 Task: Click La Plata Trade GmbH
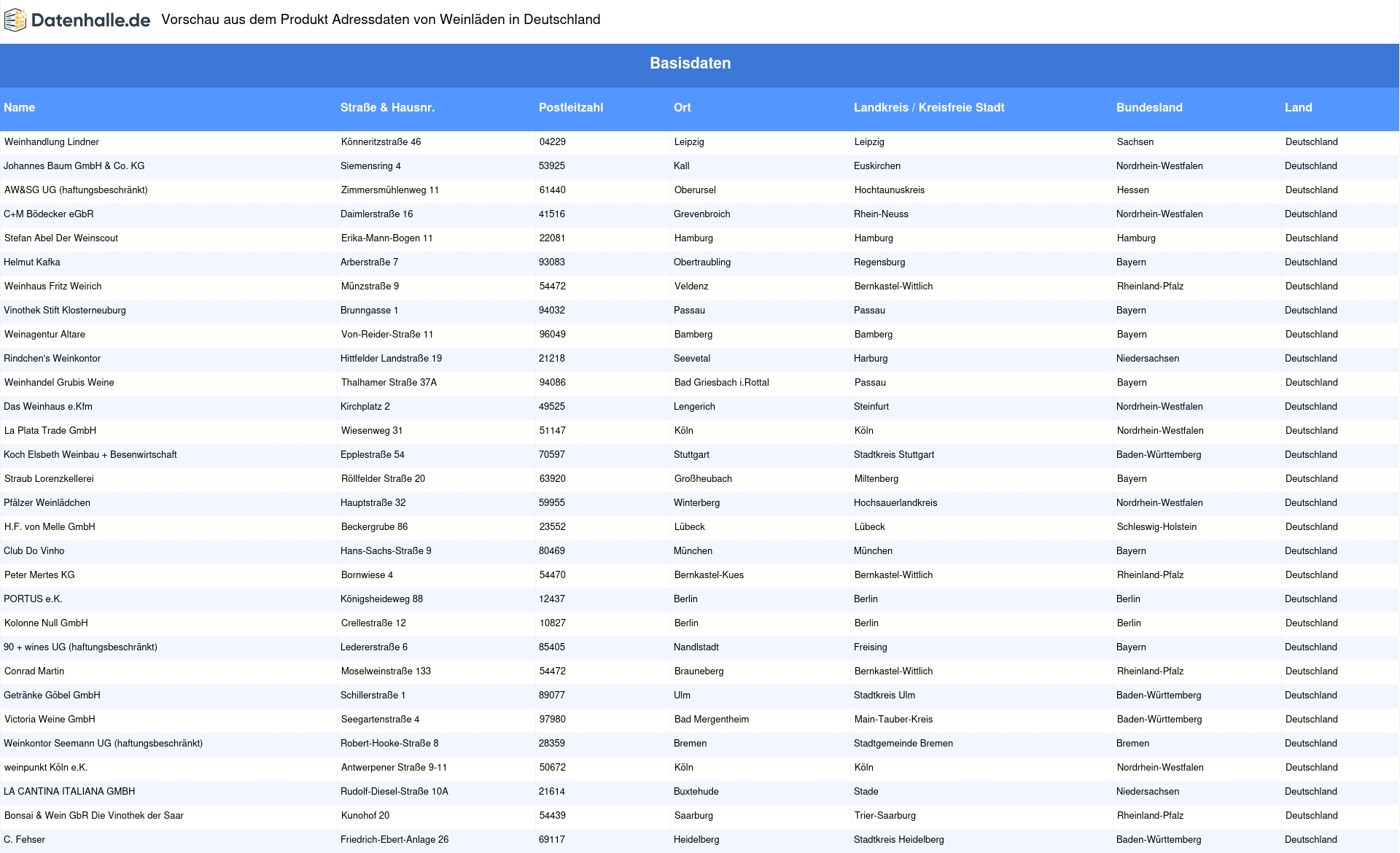[50, 431]
